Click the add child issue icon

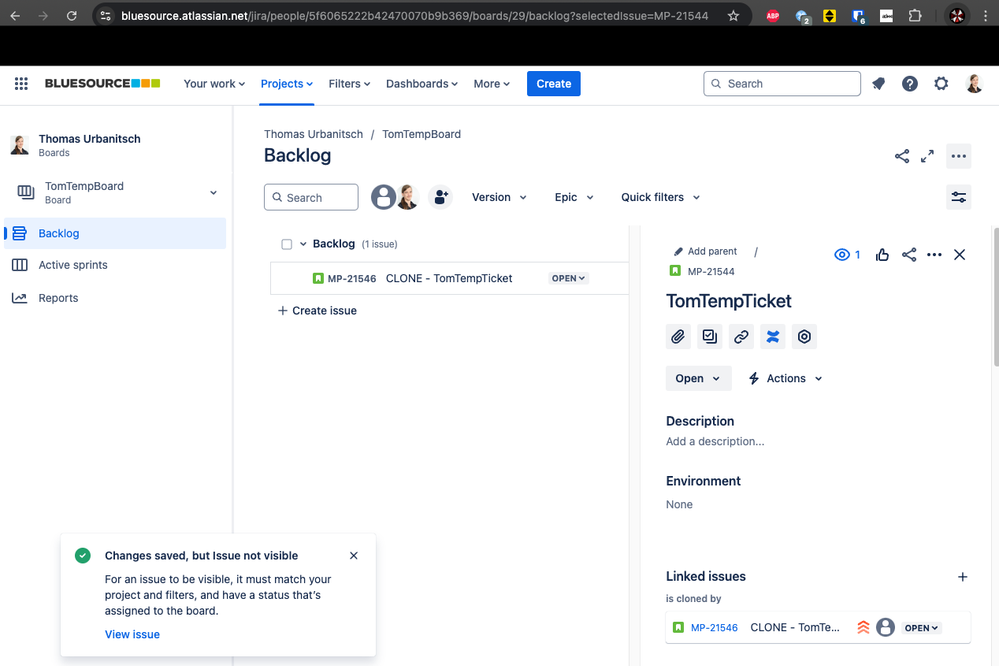710,337
